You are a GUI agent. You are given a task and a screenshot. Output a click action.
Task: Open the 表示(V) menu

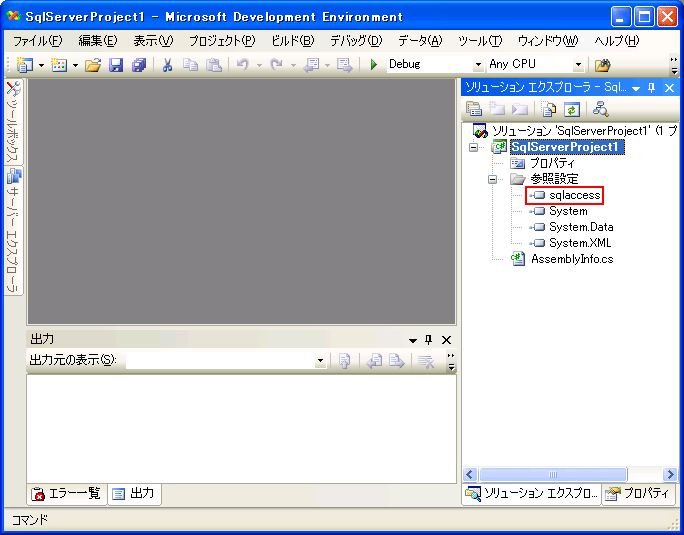[x=153, y=41]
